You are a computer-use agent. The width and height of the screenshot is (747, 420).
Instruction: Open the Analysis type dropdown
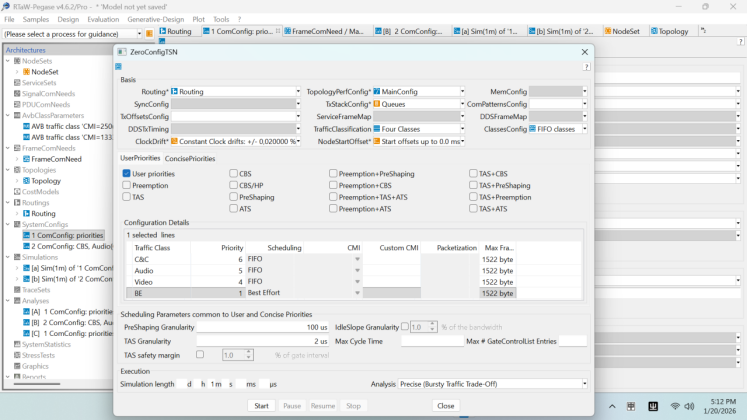[x=584, y=384]
